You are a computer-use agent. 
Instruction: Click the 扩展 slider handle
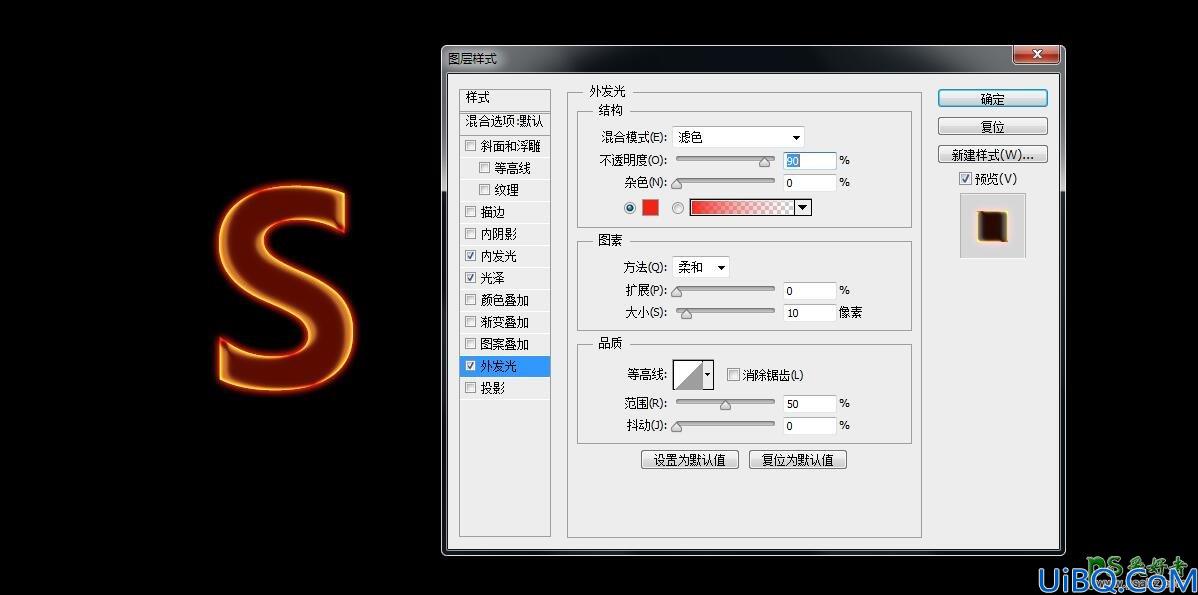click(676, 291)
